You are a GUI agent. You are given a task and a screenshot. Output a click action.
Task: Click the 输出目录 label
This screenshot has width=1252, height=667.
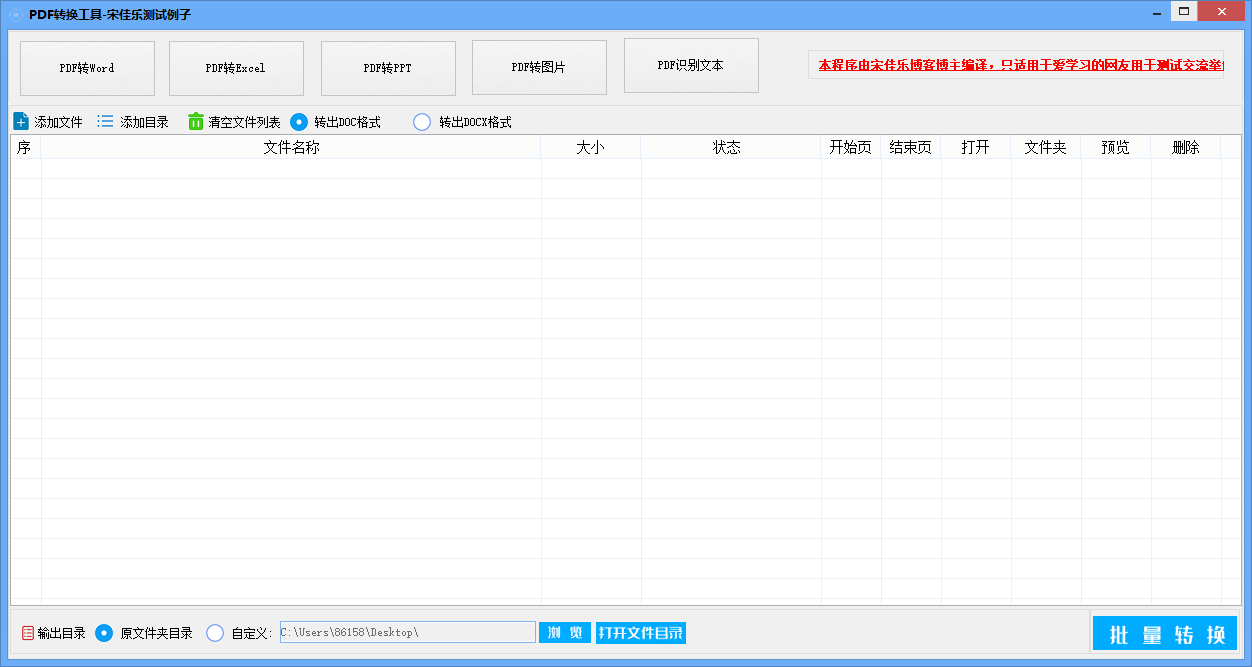click(x=62, y=633)
